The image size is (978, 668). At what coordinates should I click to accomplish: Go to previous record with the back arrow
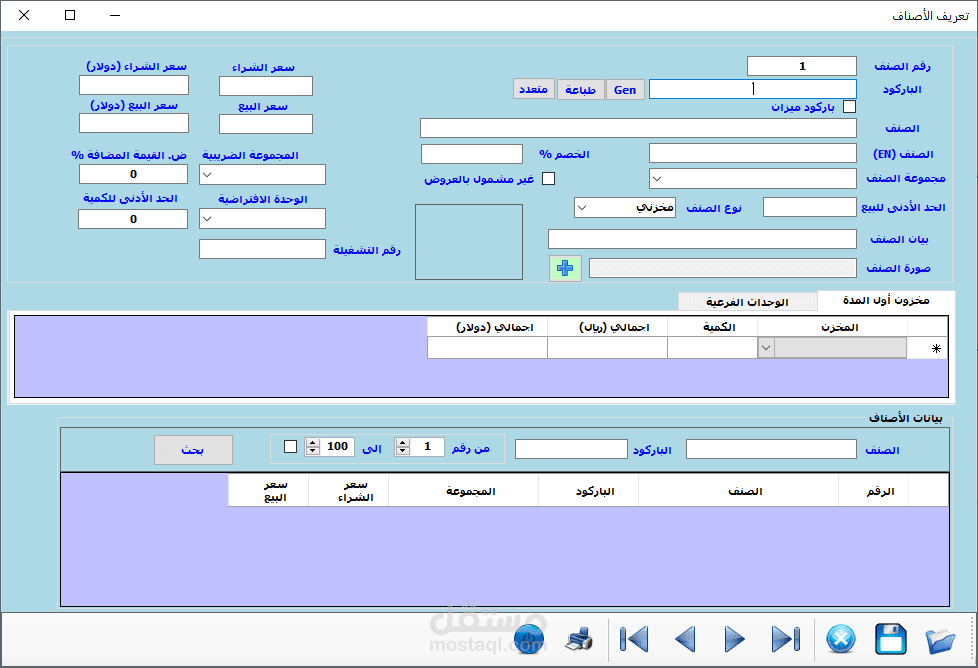click(685, 639)
